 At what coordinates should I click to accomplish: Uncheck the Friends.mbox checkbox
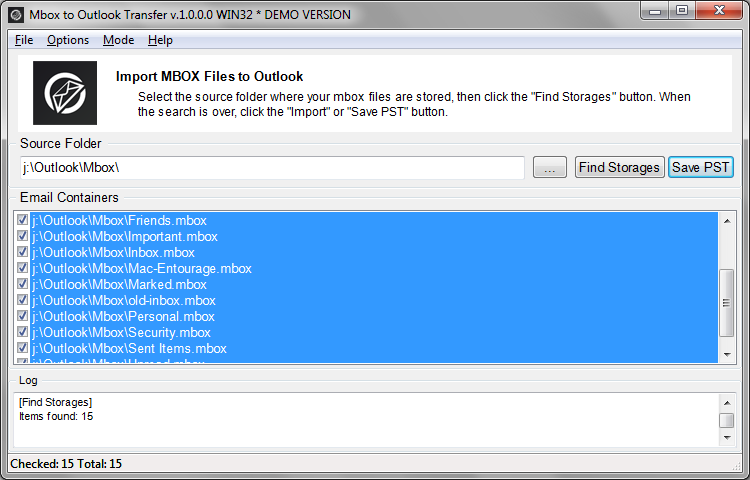[x=22, y=220]
